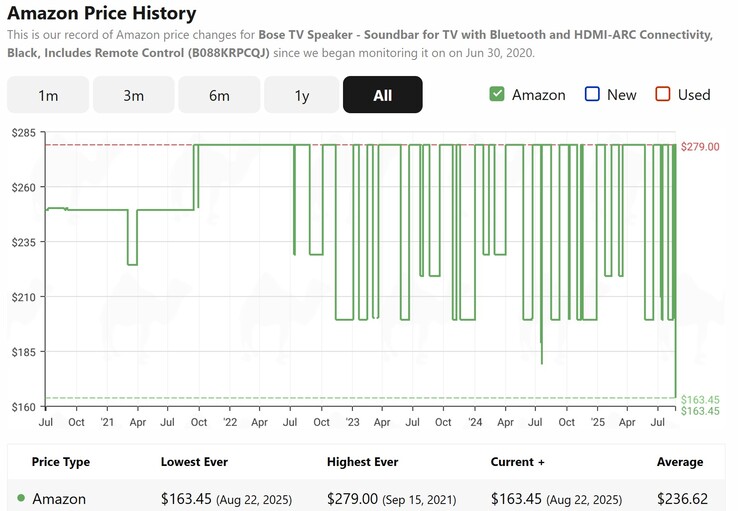Choose the 1y time range
This screenshot has height=511, width=738.
pos(302,95)
